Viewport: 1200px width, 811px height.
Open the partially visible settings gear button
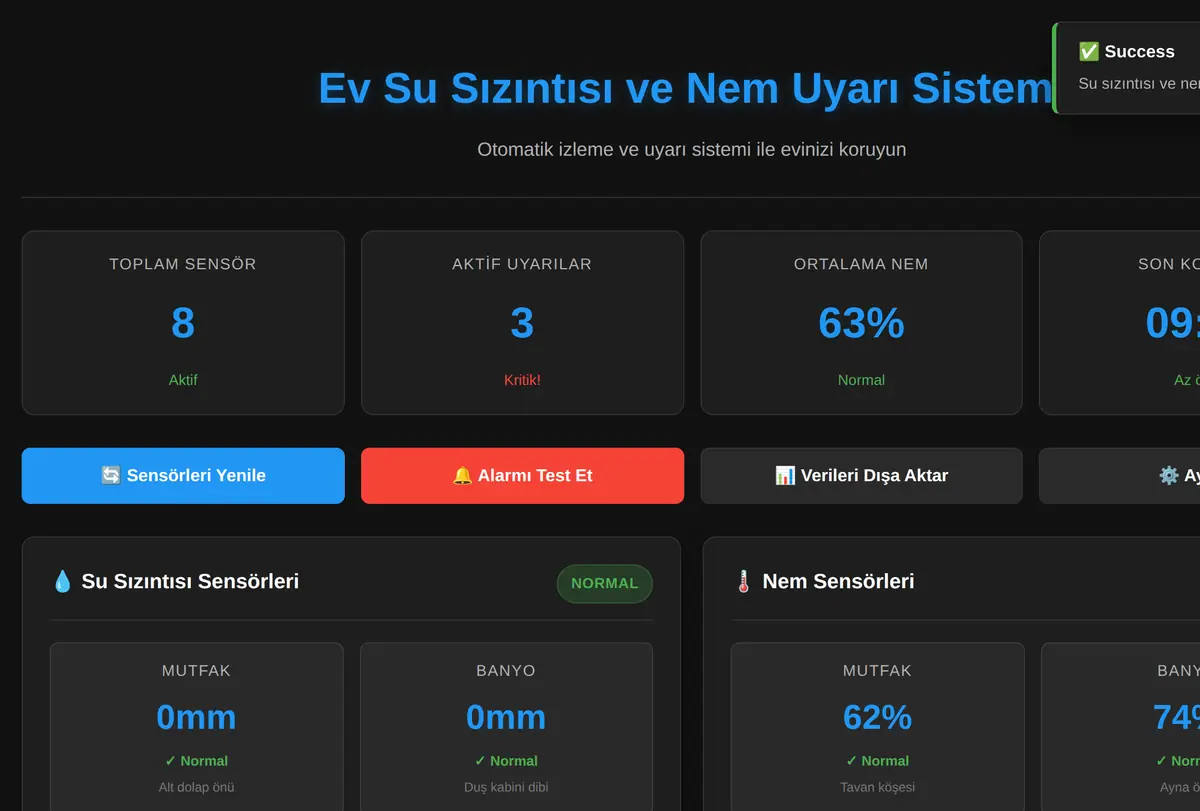point(1120,476)
